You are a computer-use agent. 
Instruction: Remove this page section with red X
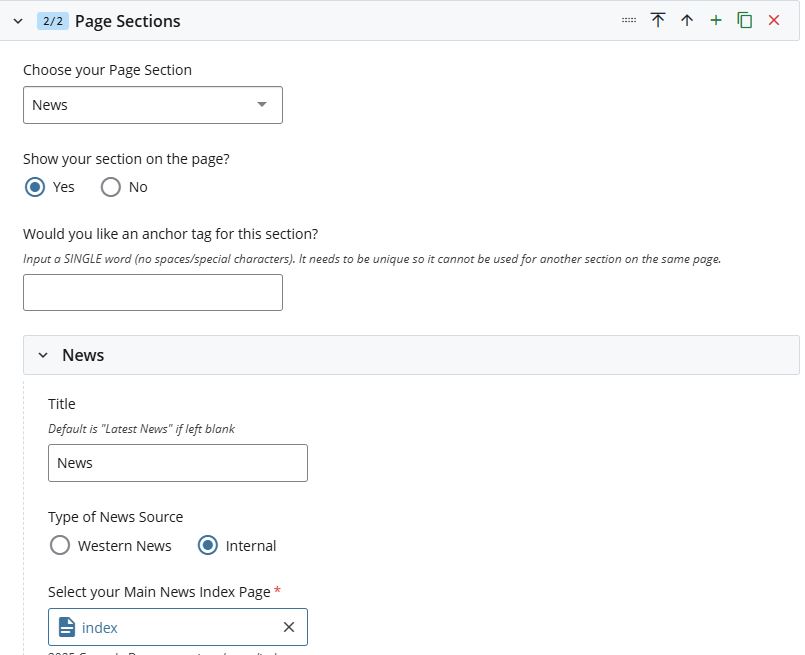(x=774, y=20)
